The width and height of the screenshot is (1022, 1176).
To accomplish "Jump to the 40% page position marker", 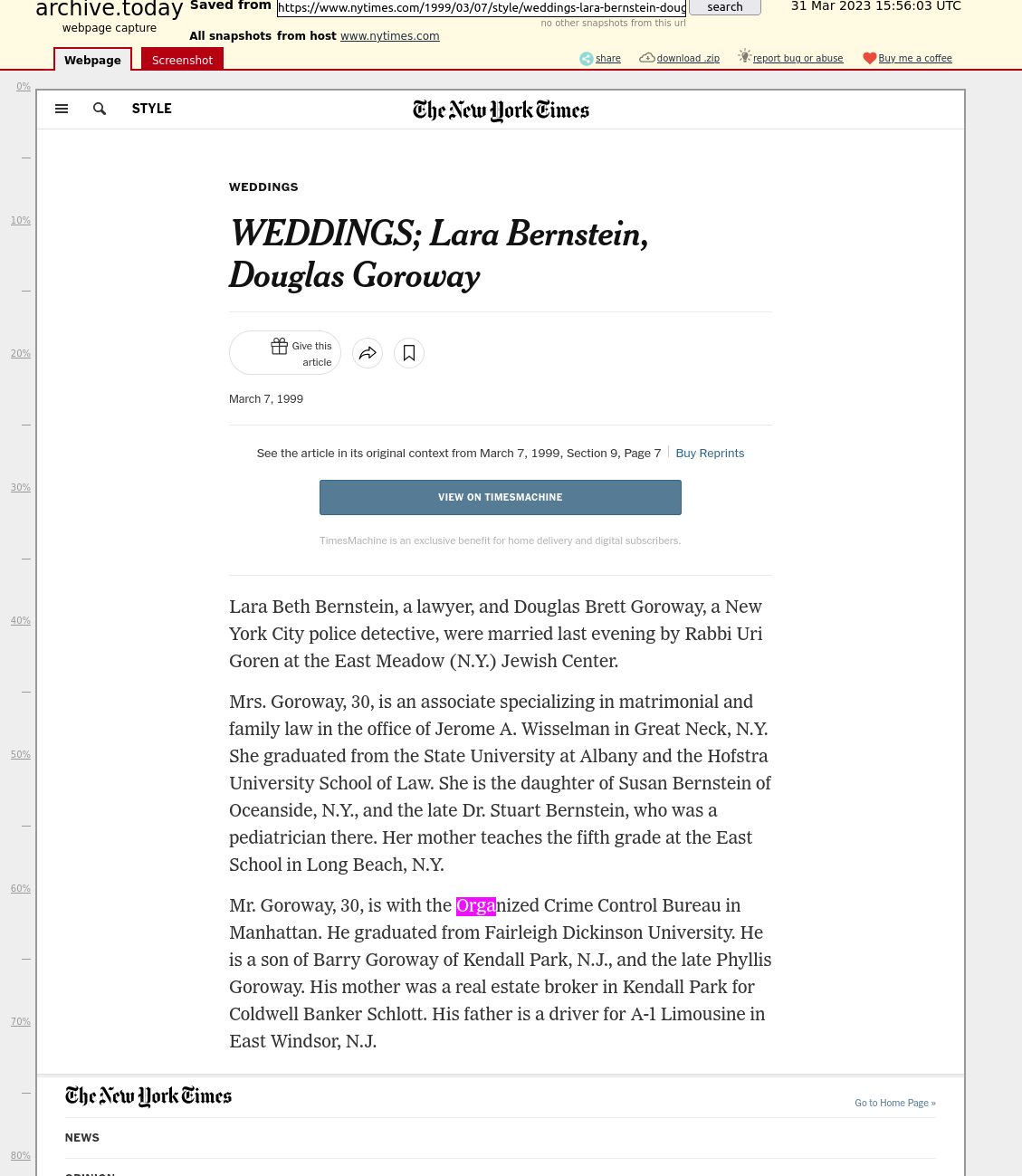I will (x=21, y=621).
